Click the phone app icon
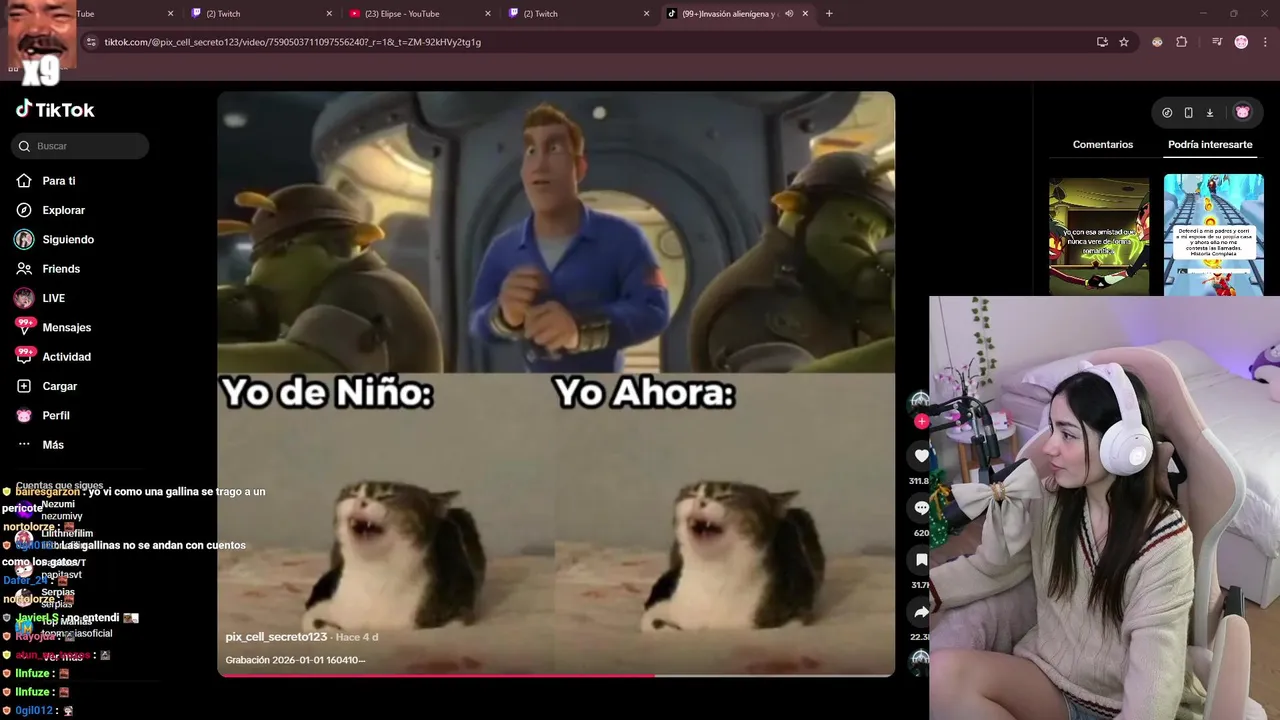This screenshot has height=720, width=1280. tap(1188, 113)
